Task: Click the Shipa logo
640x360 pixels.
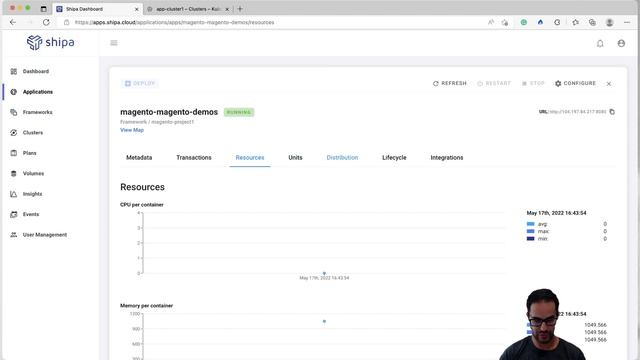Action: (x=51, y=42)
